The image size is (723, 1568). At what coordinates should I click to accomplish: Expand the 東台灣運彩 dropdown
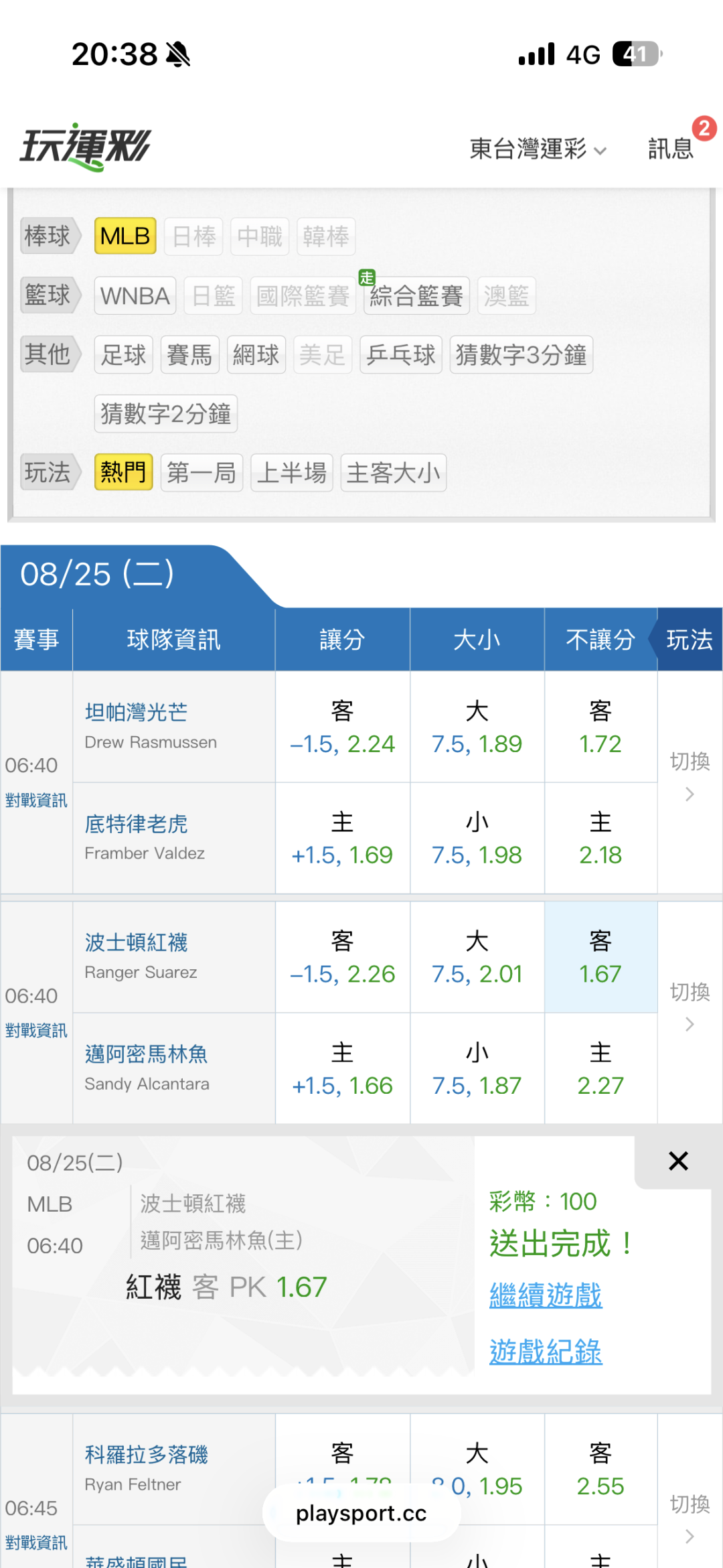click(538, 149)
